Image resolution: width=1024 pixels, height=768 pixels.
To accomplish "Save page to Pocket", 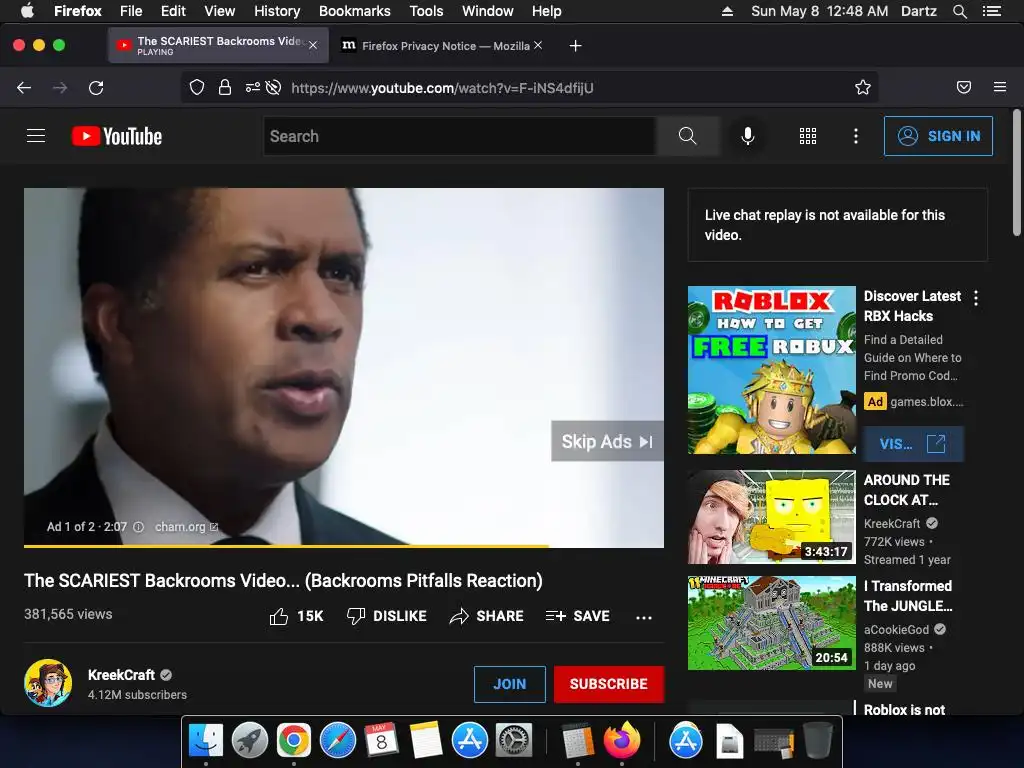I will 964,88.
